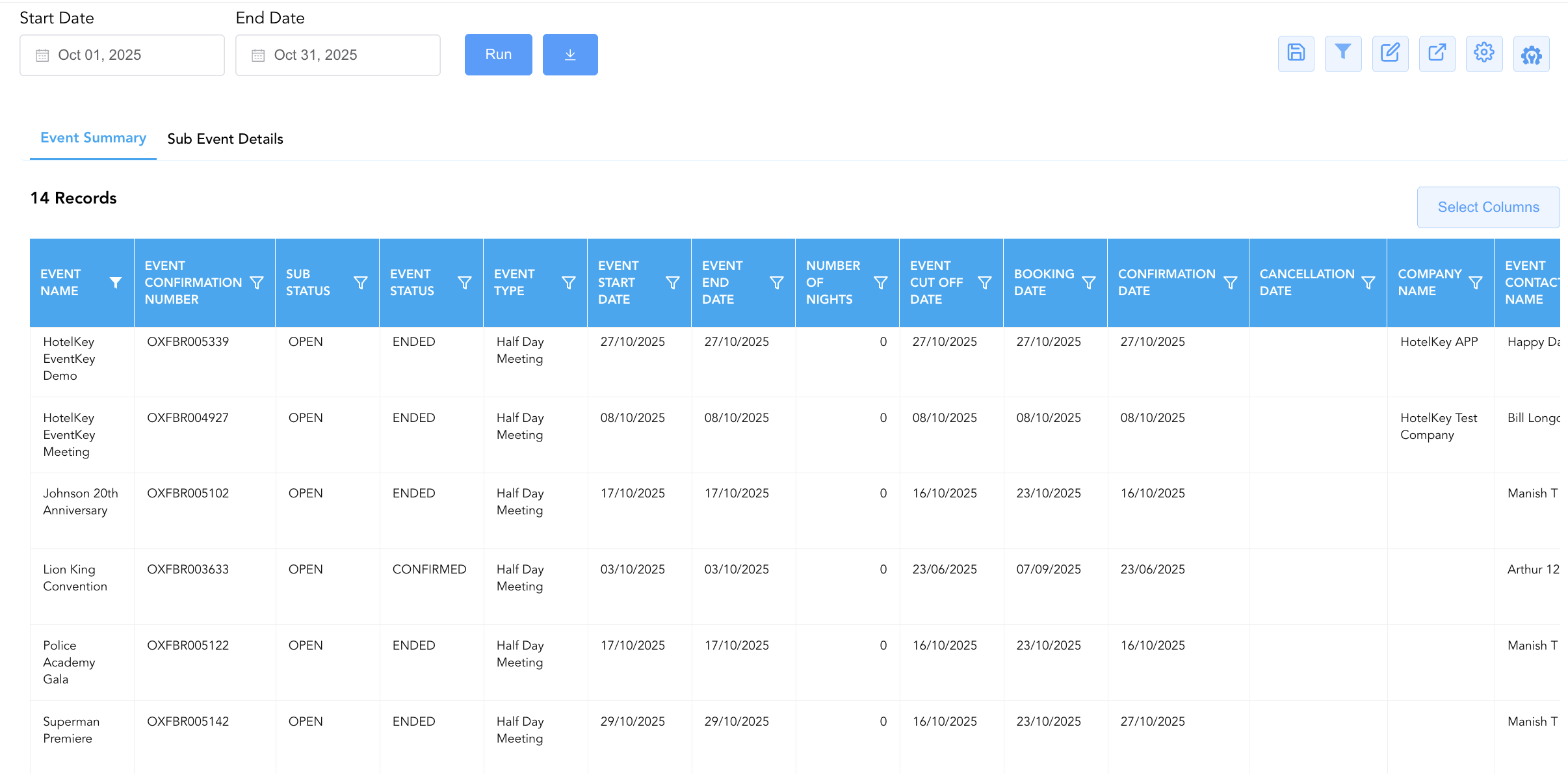
Task: Filter the Cancellation Date column
Action: coord(1368,282)
